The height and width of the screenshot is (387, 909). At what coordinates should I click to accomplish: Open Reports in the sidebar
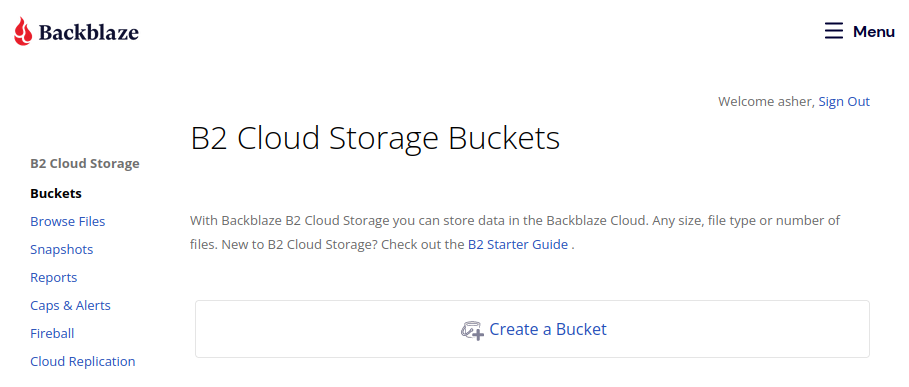tap(53, 278)
